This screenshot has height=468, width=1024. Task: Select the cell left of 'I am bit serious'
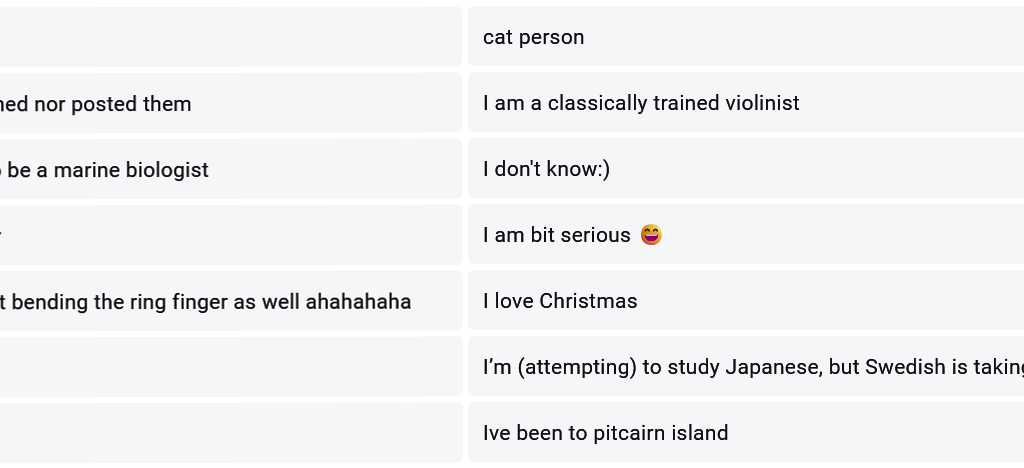tap(230, 236)
